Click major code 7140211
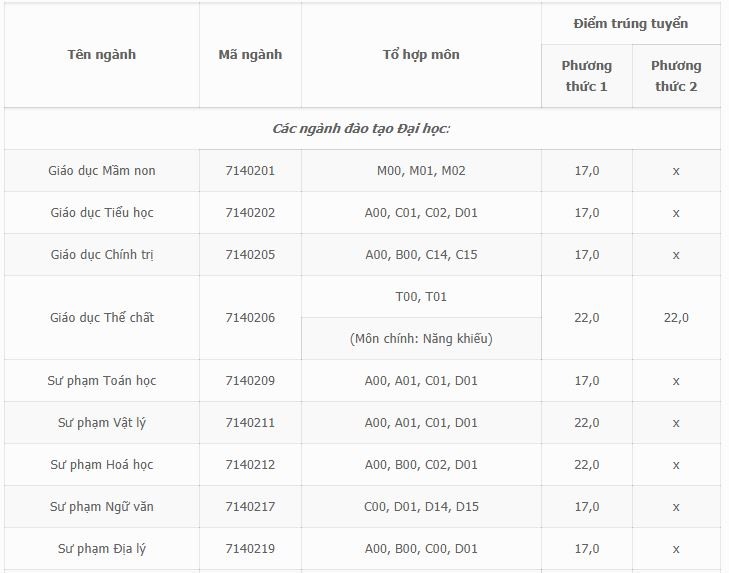Image resolution: width=729 pixels, height=573 pixels. pos(250,423)
